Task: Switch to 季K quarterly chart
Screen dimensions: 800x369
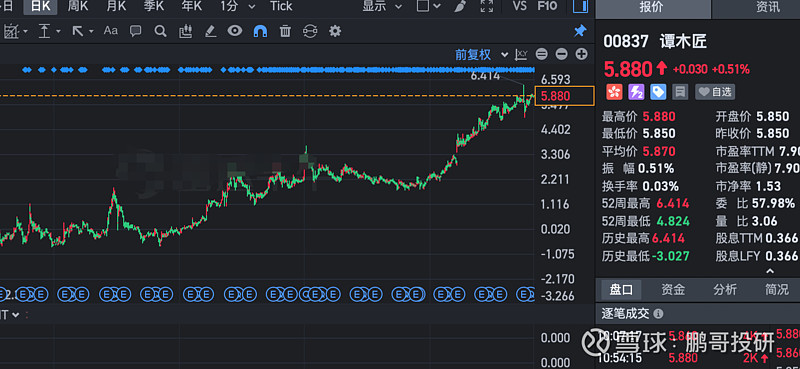Action: tap(154, 7)
